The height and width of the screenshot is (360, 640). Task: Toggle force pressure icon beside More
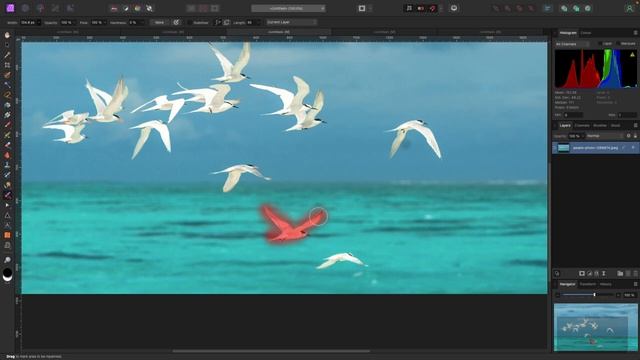pyautogui.click(x=176, y=22)
